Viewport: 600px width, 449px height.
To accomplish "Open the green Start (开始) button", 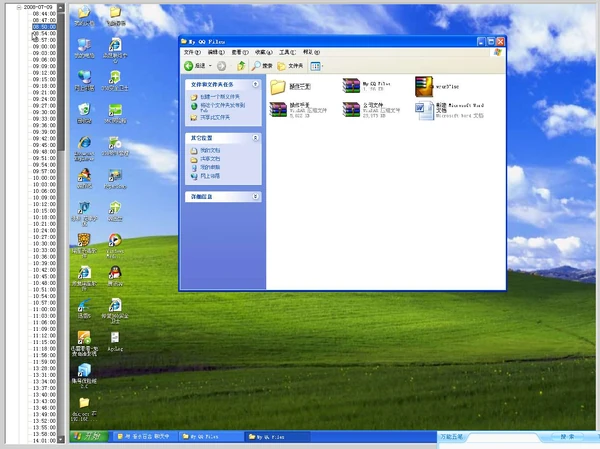I will 89,436.
